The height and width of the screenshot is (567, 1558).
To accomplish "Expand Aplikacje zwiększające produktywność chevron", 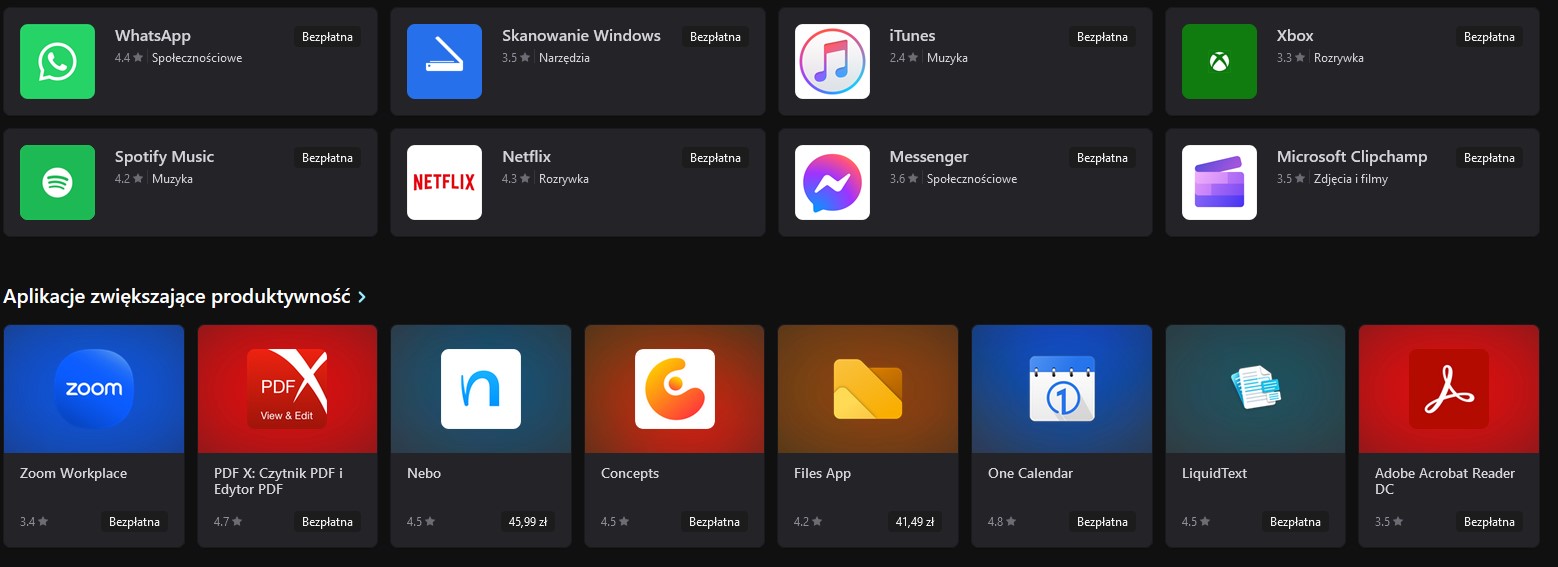I will [x=361, y=297].
